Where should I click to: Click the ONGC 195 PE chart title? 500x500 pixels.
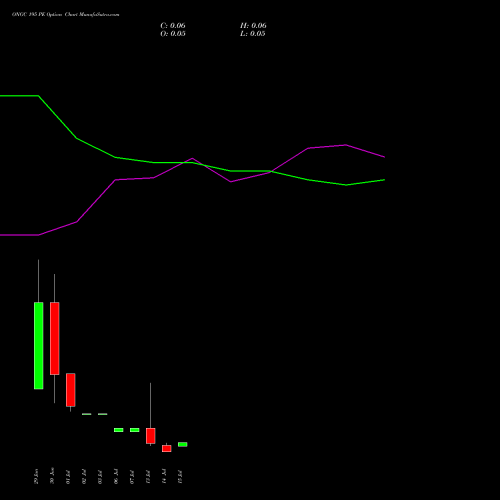66,15
